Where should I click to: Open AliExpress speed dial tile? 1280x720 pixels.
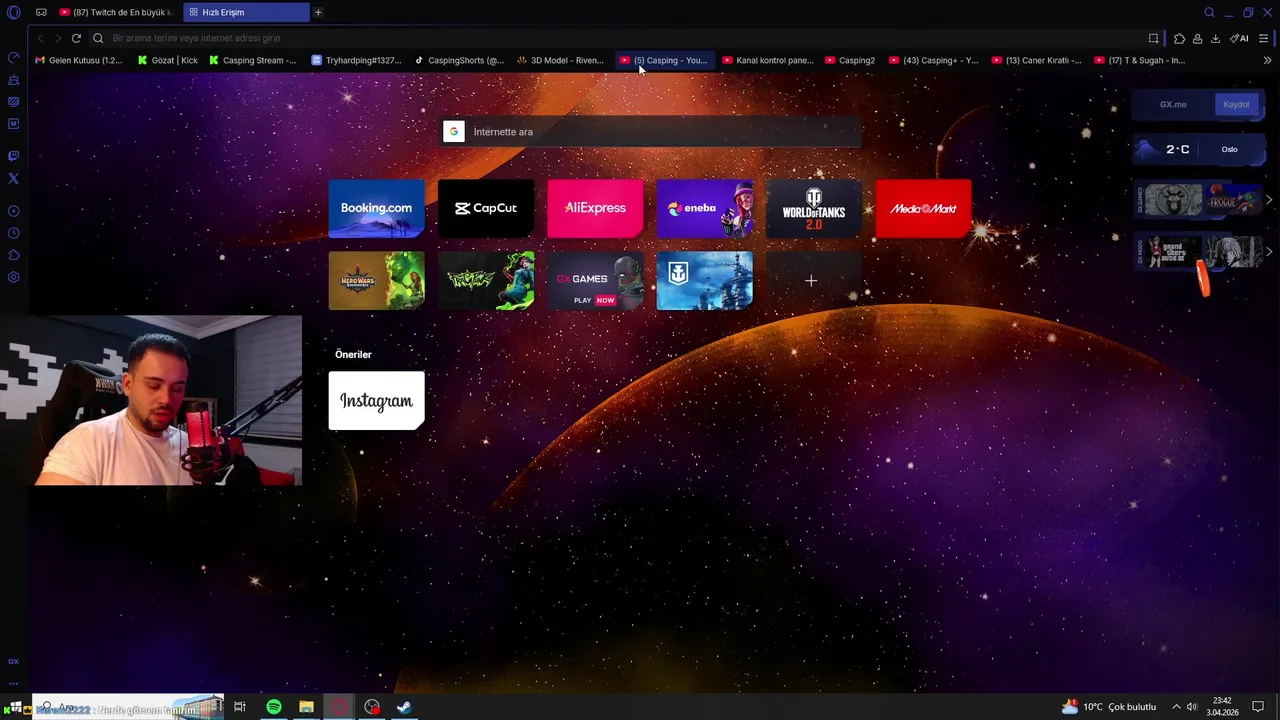point(595,208)
